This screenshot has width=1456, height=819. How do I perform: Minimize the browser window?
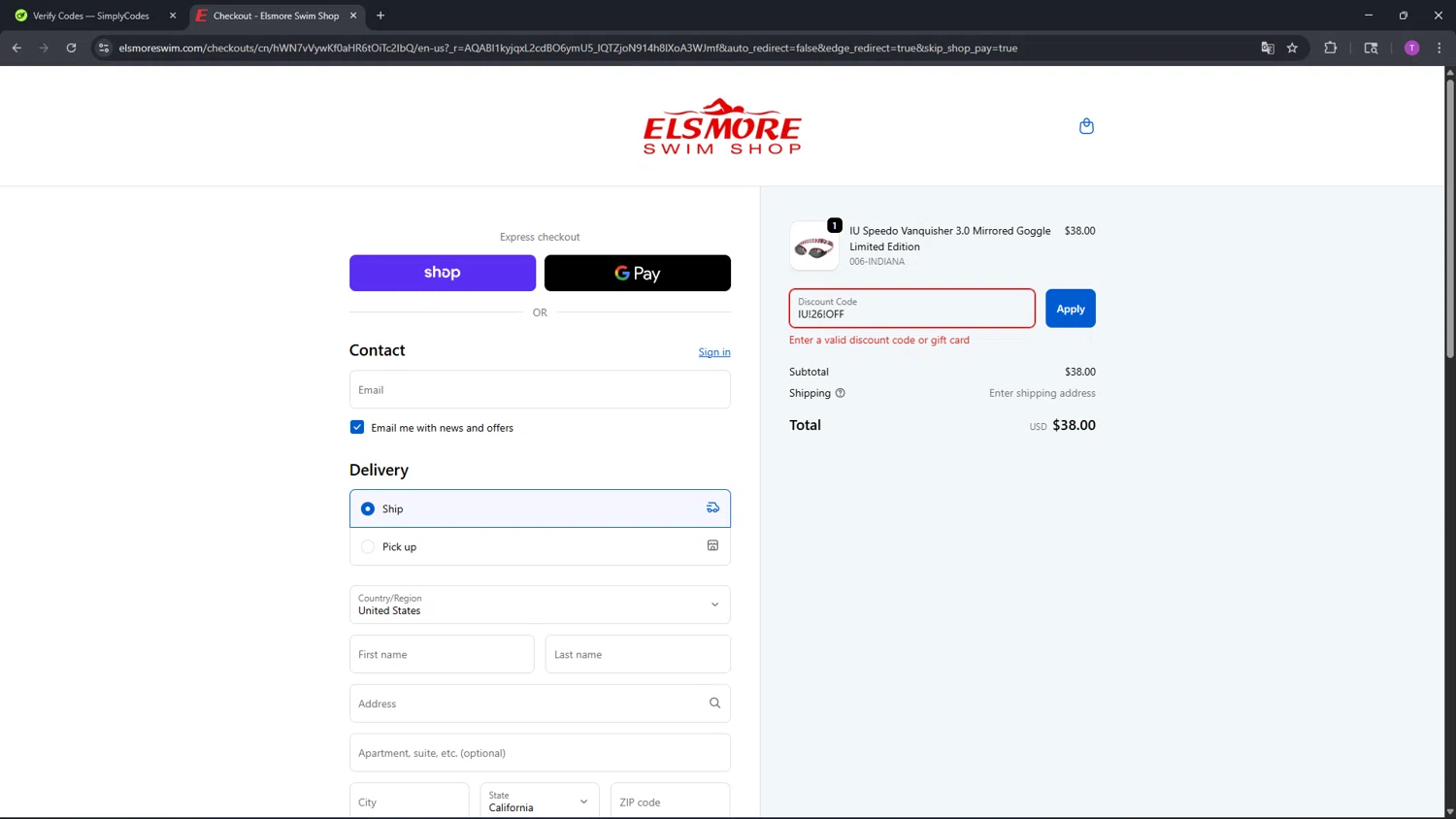coord(1369,16)
